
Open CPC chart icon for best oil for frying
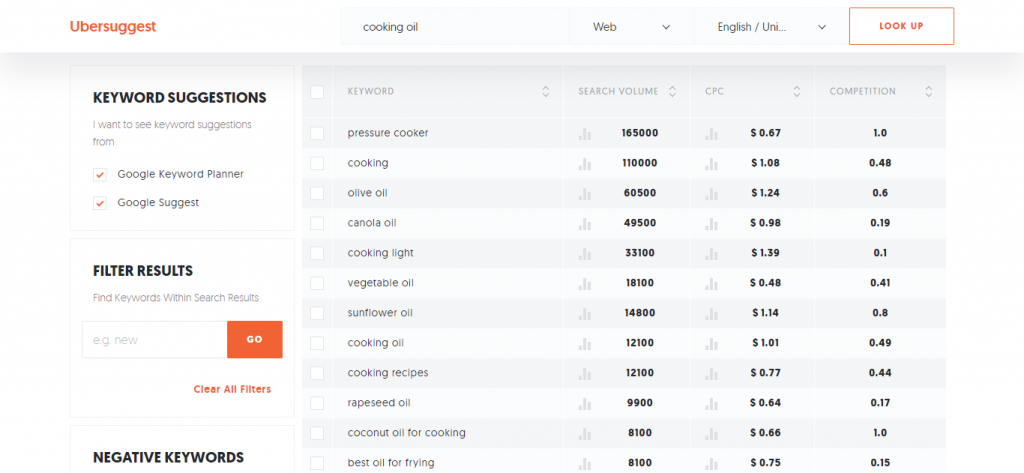pos(711,464)
